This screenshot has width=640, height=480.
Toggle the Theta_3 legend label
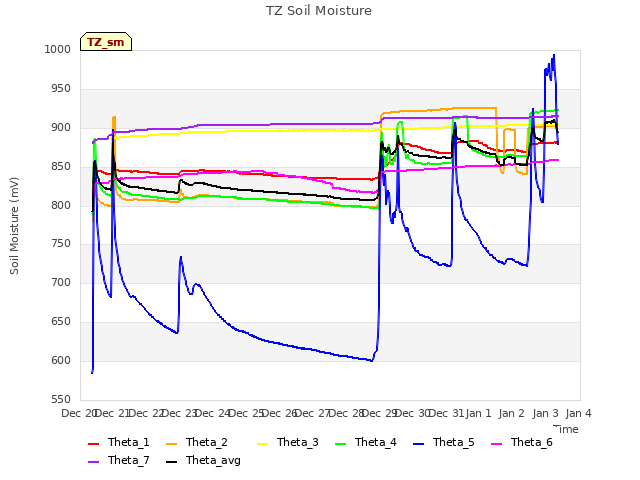pyautogui.click(x=298, y=442)
